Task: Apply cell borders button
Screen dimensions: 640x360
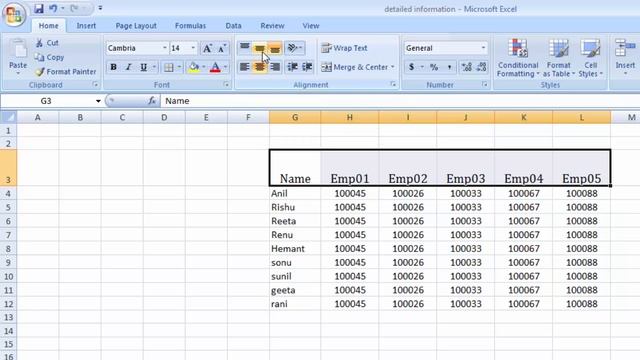Action: [169, 67]
